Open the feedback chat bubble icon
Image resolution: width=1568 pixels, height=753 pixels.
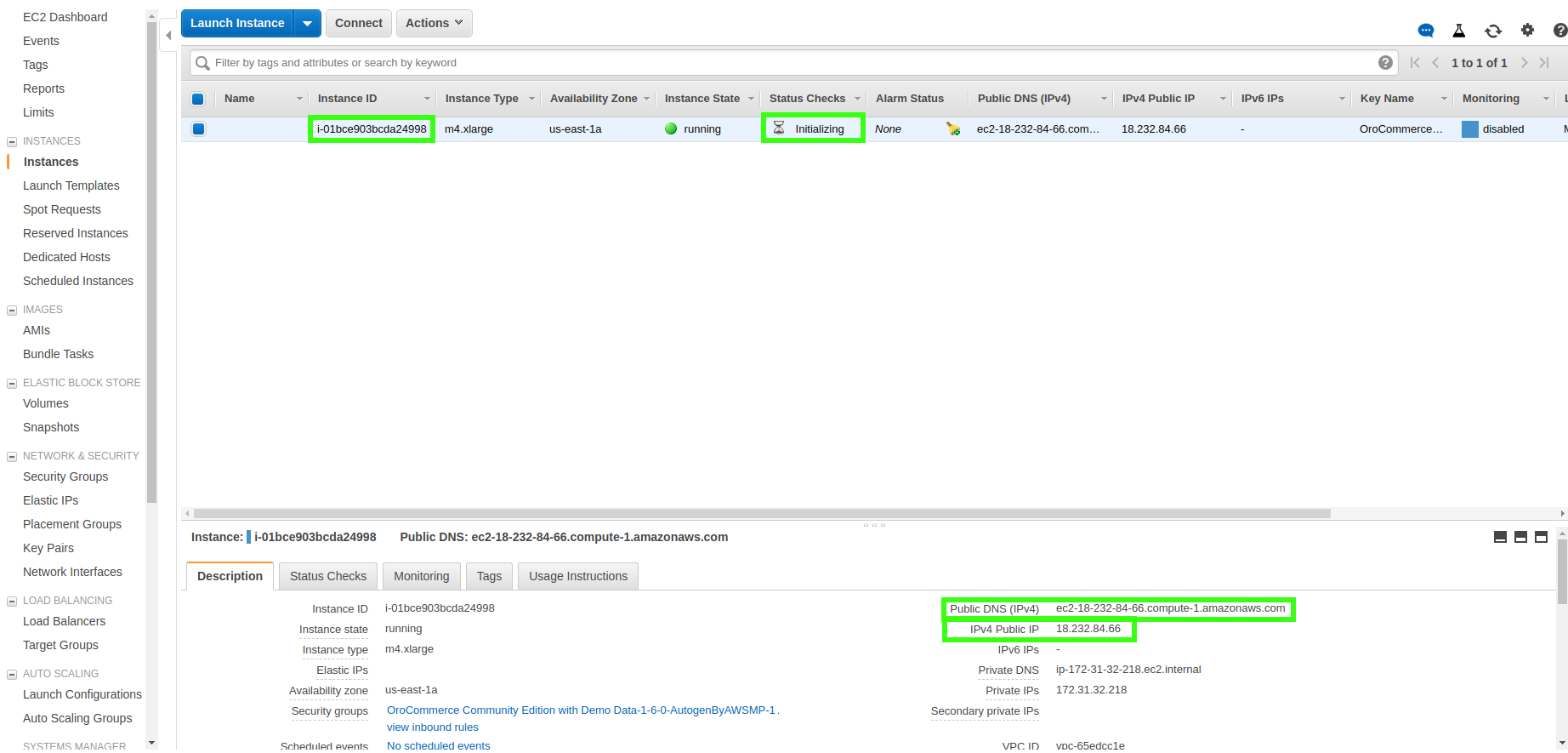[1426, 31]
